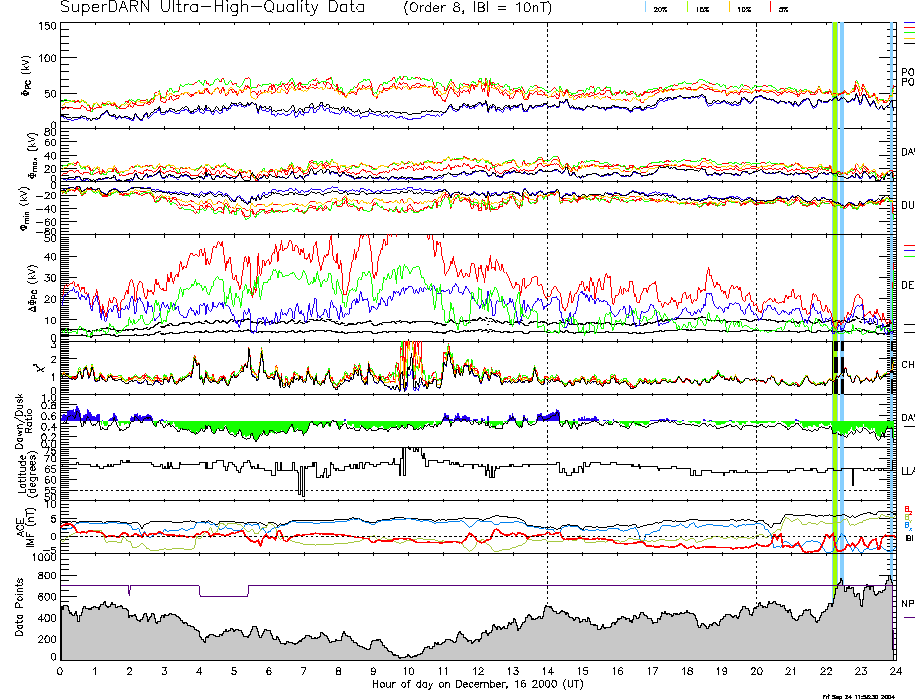Select the 20% legend entry at top
This screenshot has height=700, width=915.
point(660,8)
